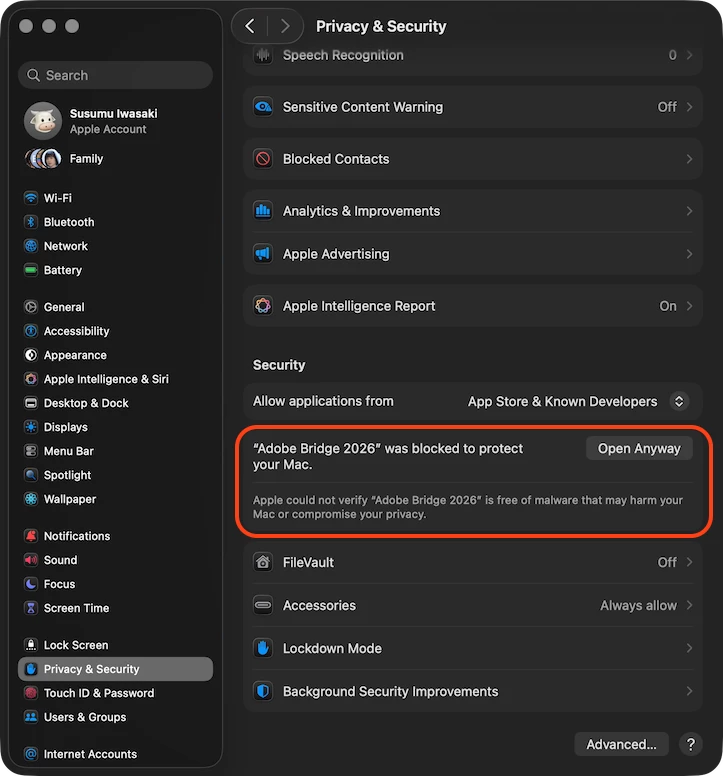Click the Apple Account avatar
Image resolution: width=723 pixels, height=776 pixels.
[43, 121]
